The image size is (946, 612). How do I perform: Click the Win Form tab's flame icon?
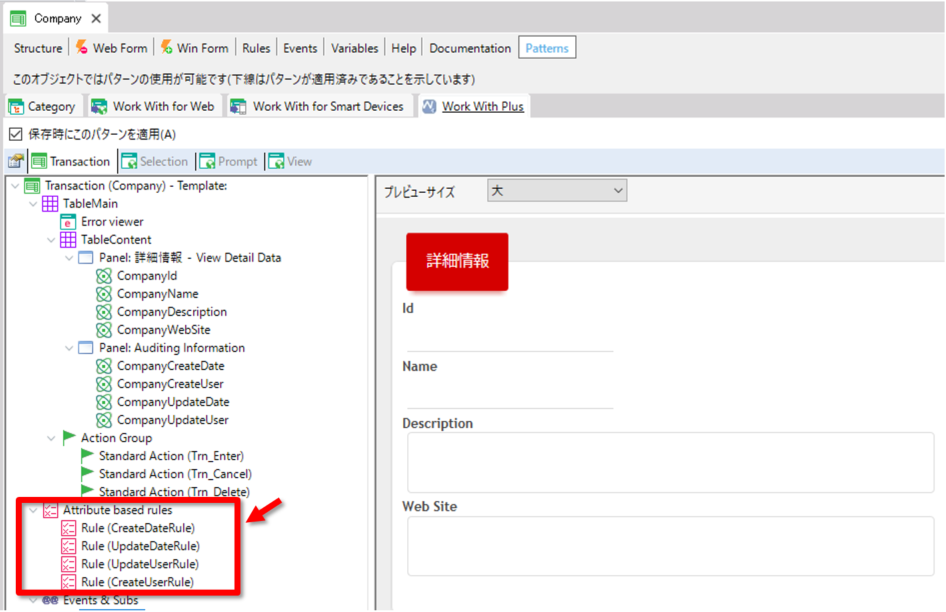click(x=167, y=47)
